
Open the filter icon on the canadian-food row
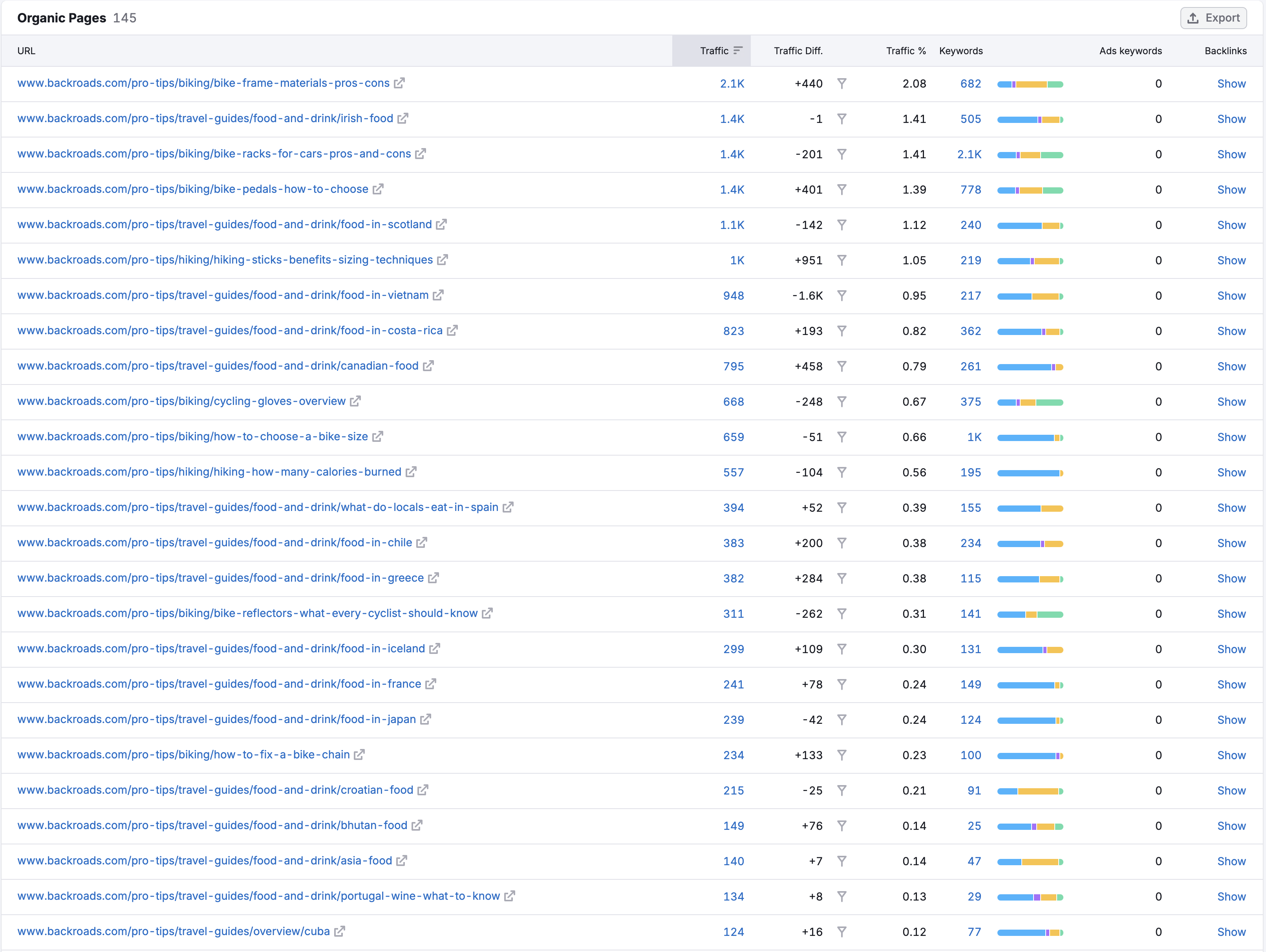tap(842, 366)
